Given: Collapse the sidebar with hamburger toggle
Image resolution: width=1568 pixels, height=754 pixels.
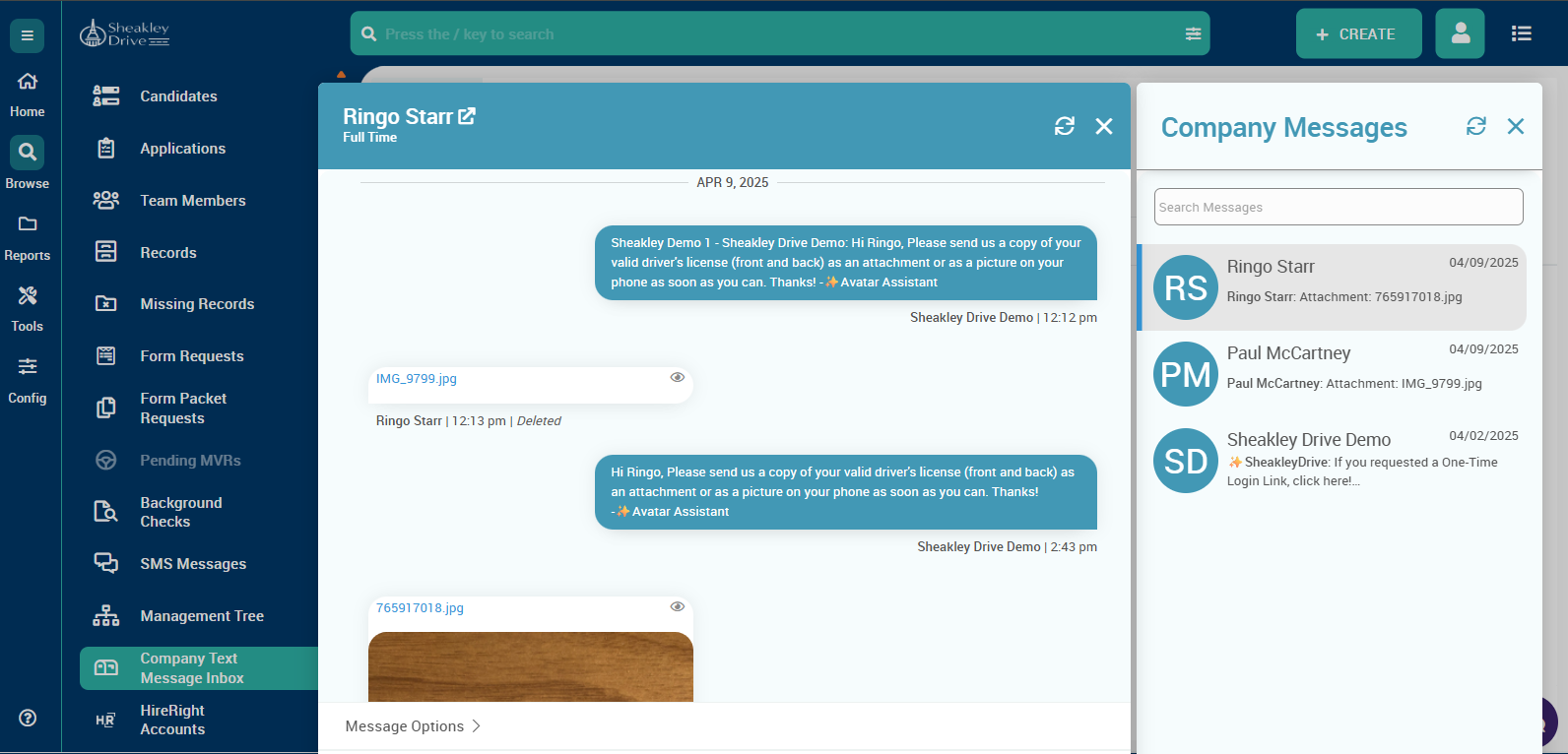Looking at the screenshot, I should [x=27, y=35].
